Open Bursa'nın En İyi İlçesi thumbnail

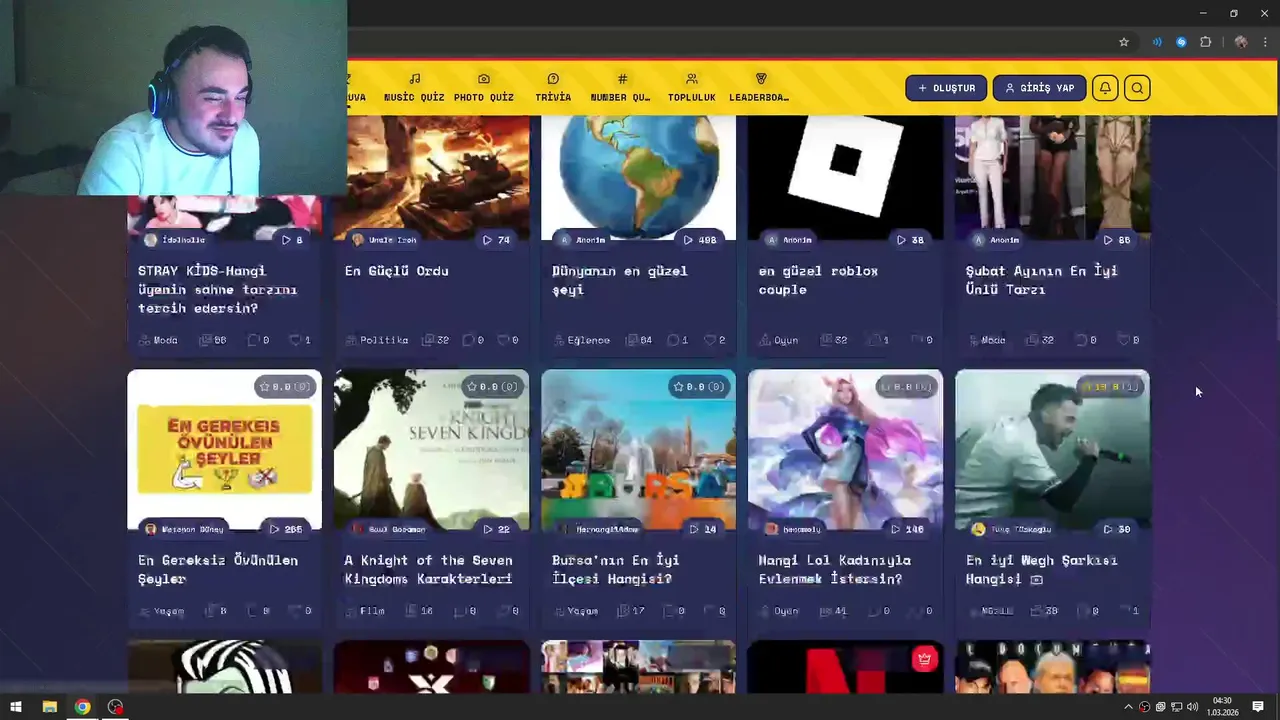(638, 449)
